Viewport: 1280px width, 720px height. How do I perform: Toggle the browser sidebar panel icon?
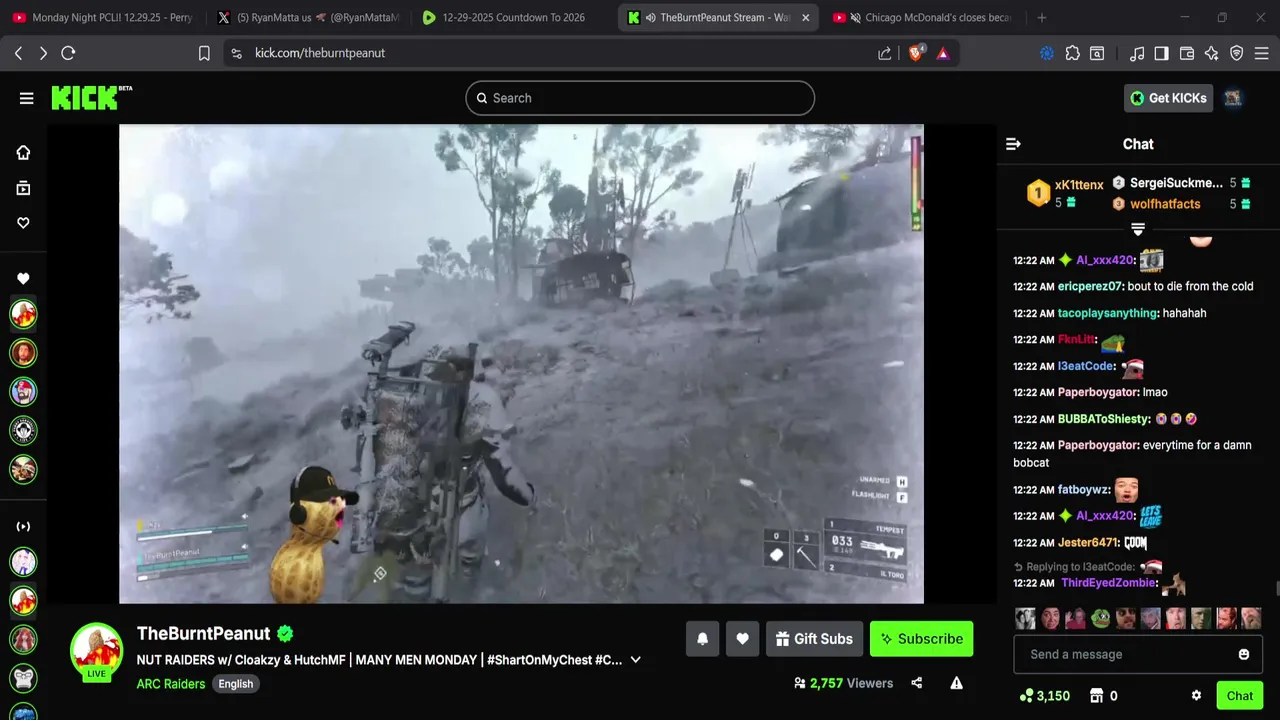pos(1161,53)
